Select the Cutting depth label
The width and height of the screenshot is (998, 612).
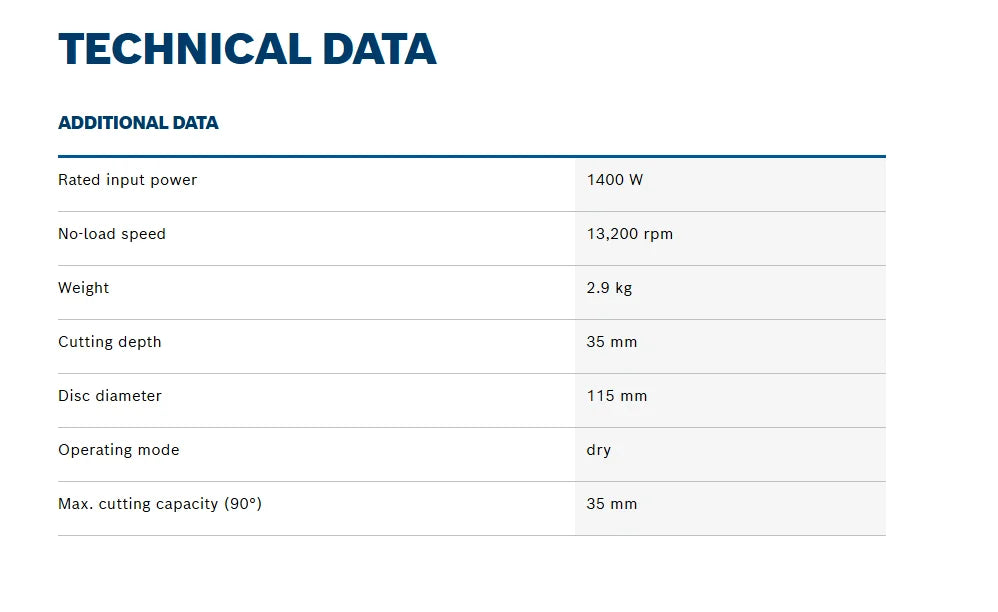109,342
